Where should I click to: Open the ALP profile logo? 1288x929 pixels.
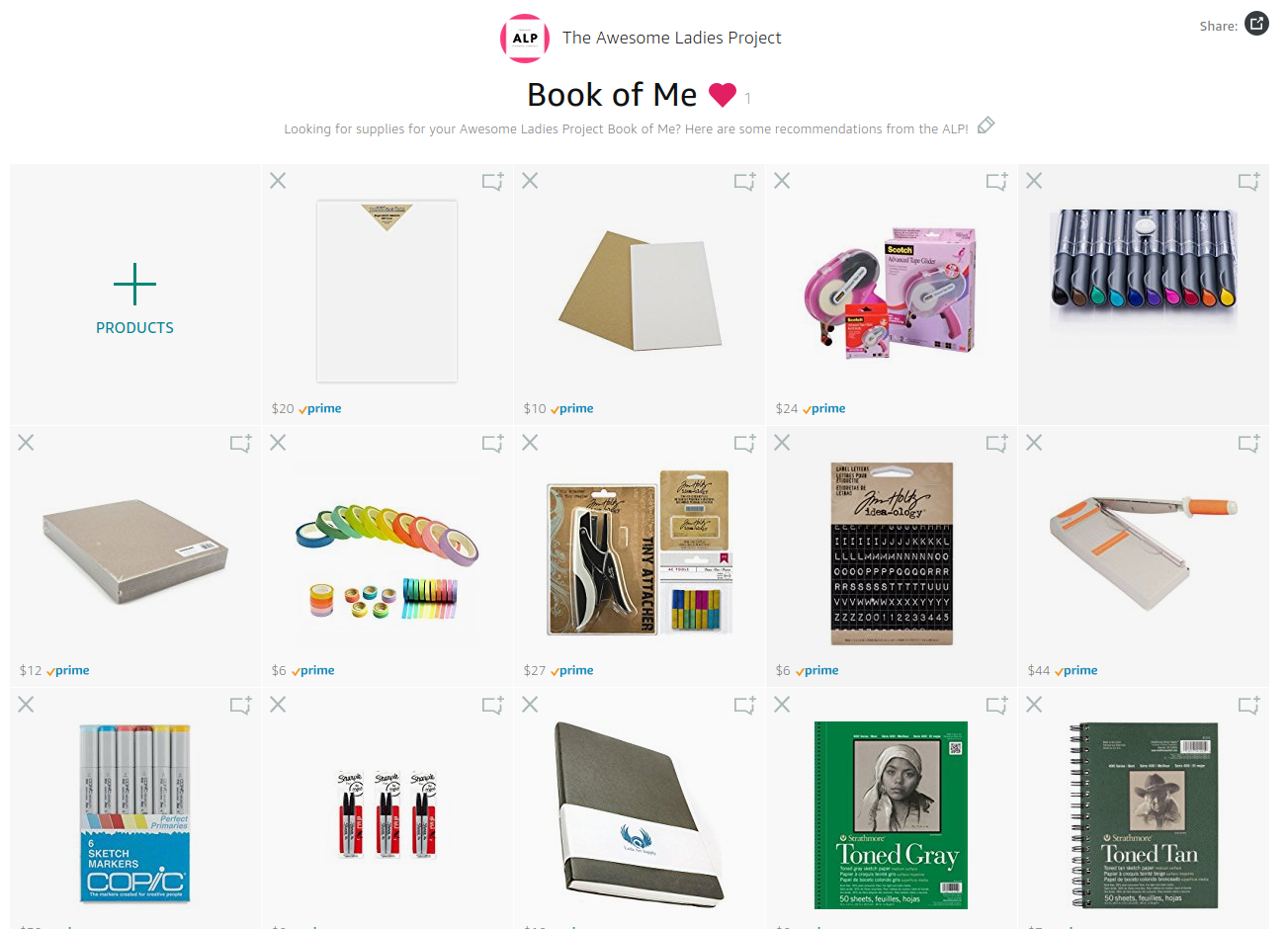pos(525,39)
